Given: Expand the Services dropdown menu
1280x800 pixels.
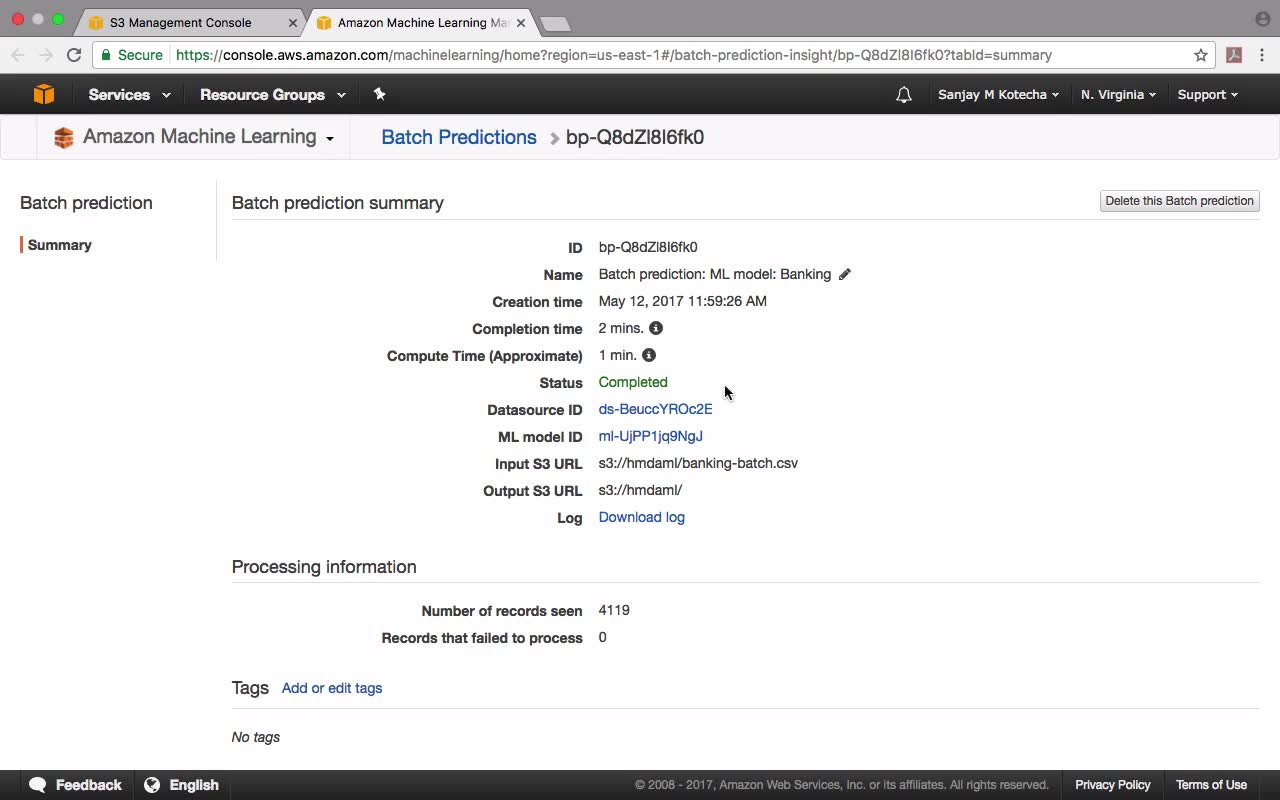Looking at the screenshot, I should click(x=129, y=95).
